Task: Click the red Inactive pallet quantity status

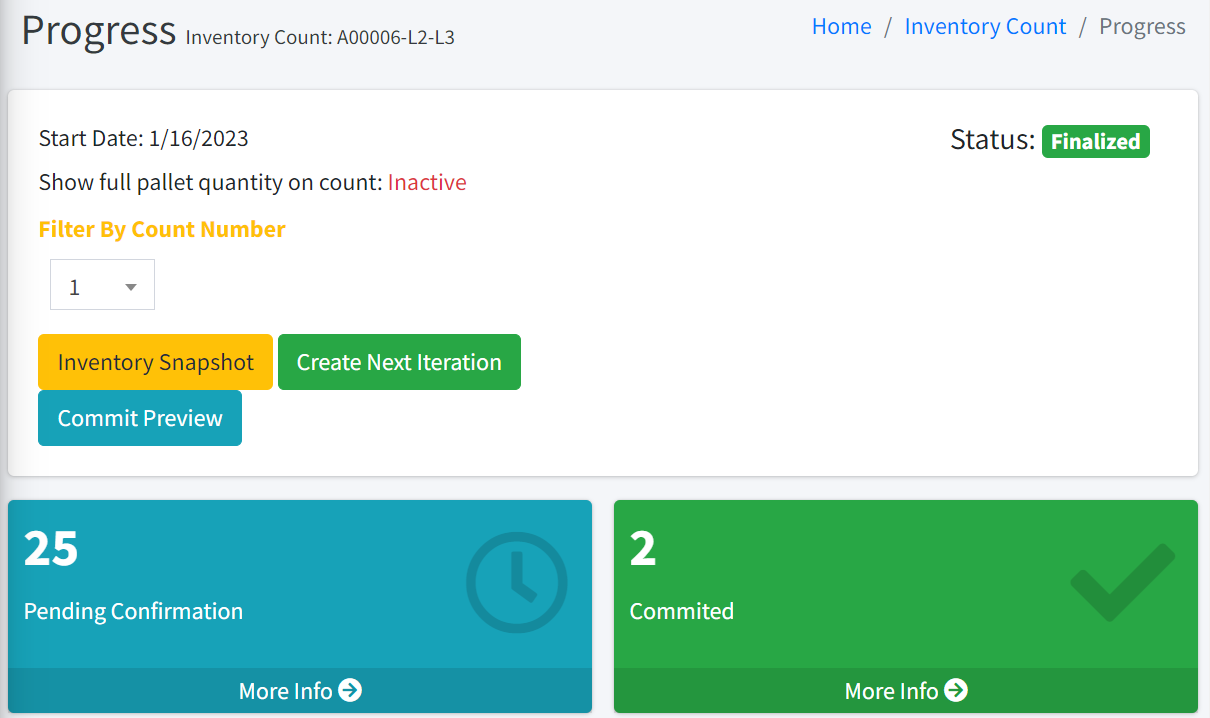Action: (427, 182)
